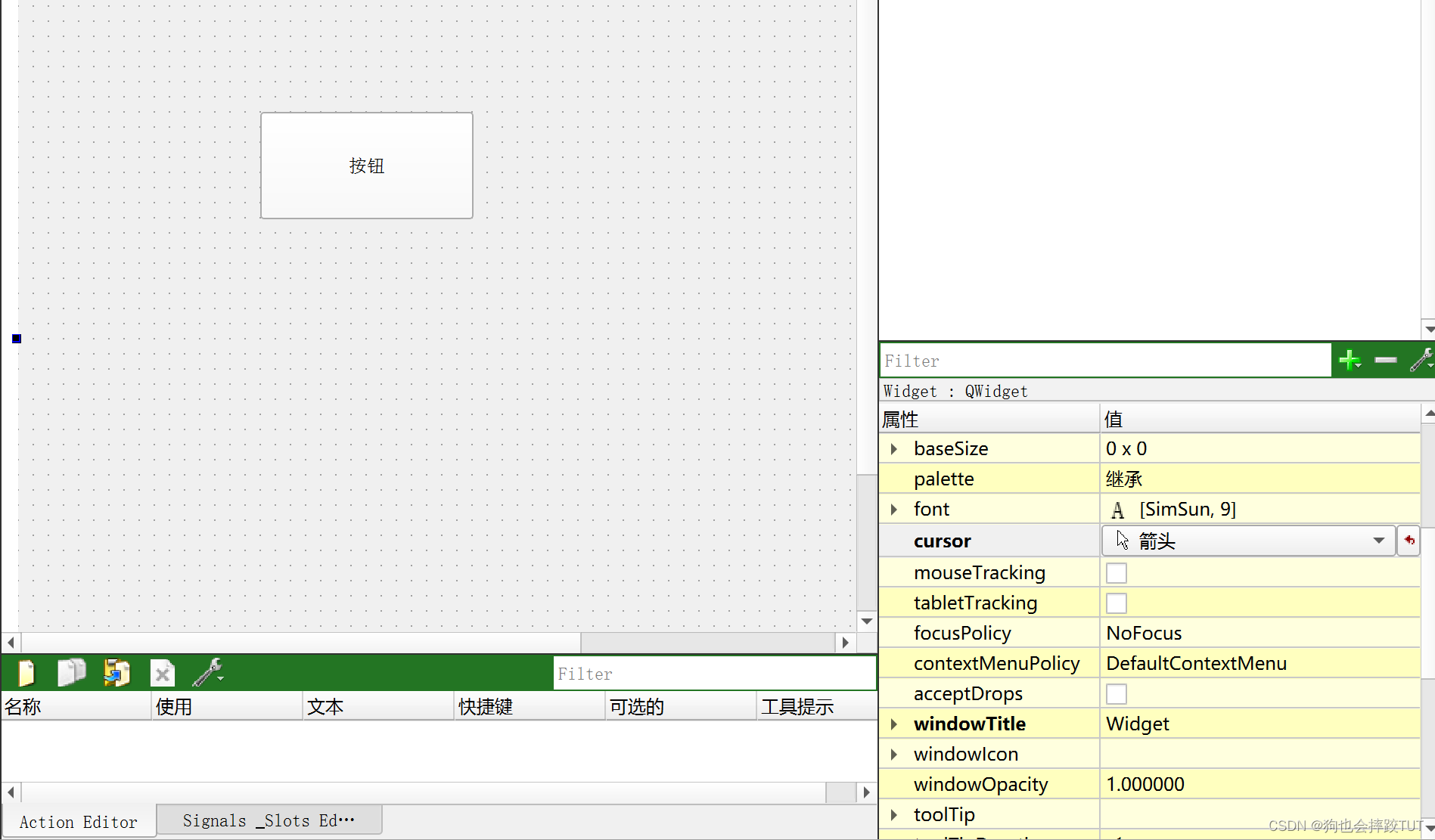The width and height of the screenshot is (1435, 840).
Task: Select the windowOpacity 1.000000 value
Action: pos(1260,784)
